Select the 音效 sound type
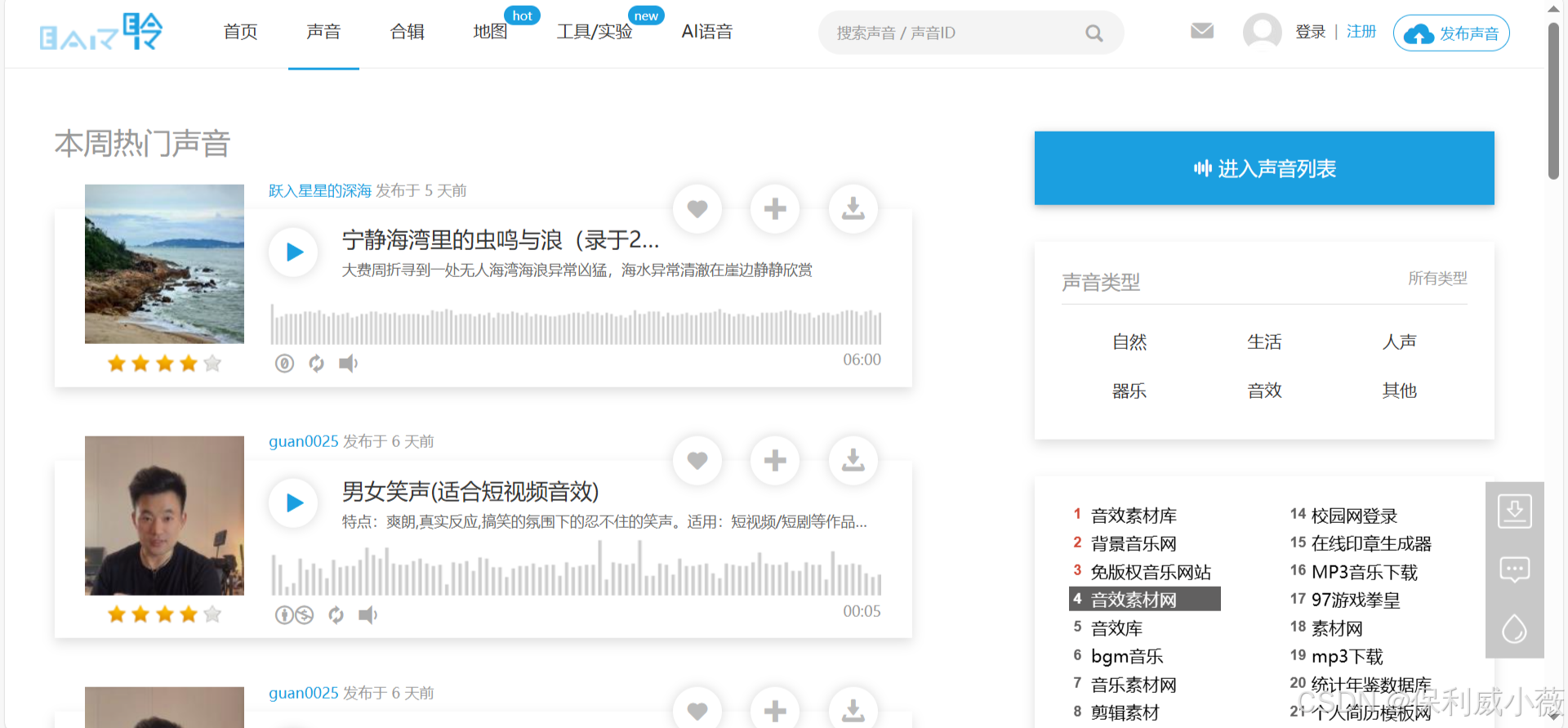The width and height of the screenshot is (1568, 728). coord(1264,391)
